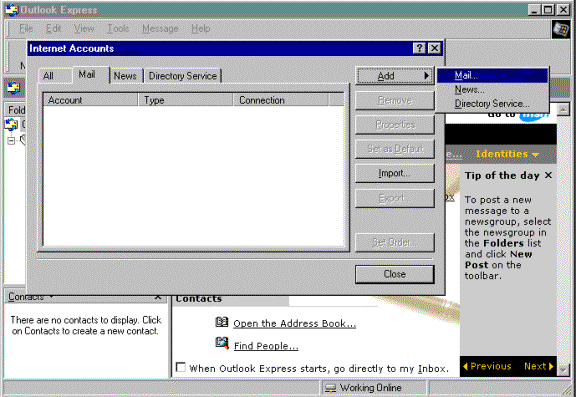Sort the list by the Account column header
Viewport: 576px width, 397px height.
coord(91,100)
